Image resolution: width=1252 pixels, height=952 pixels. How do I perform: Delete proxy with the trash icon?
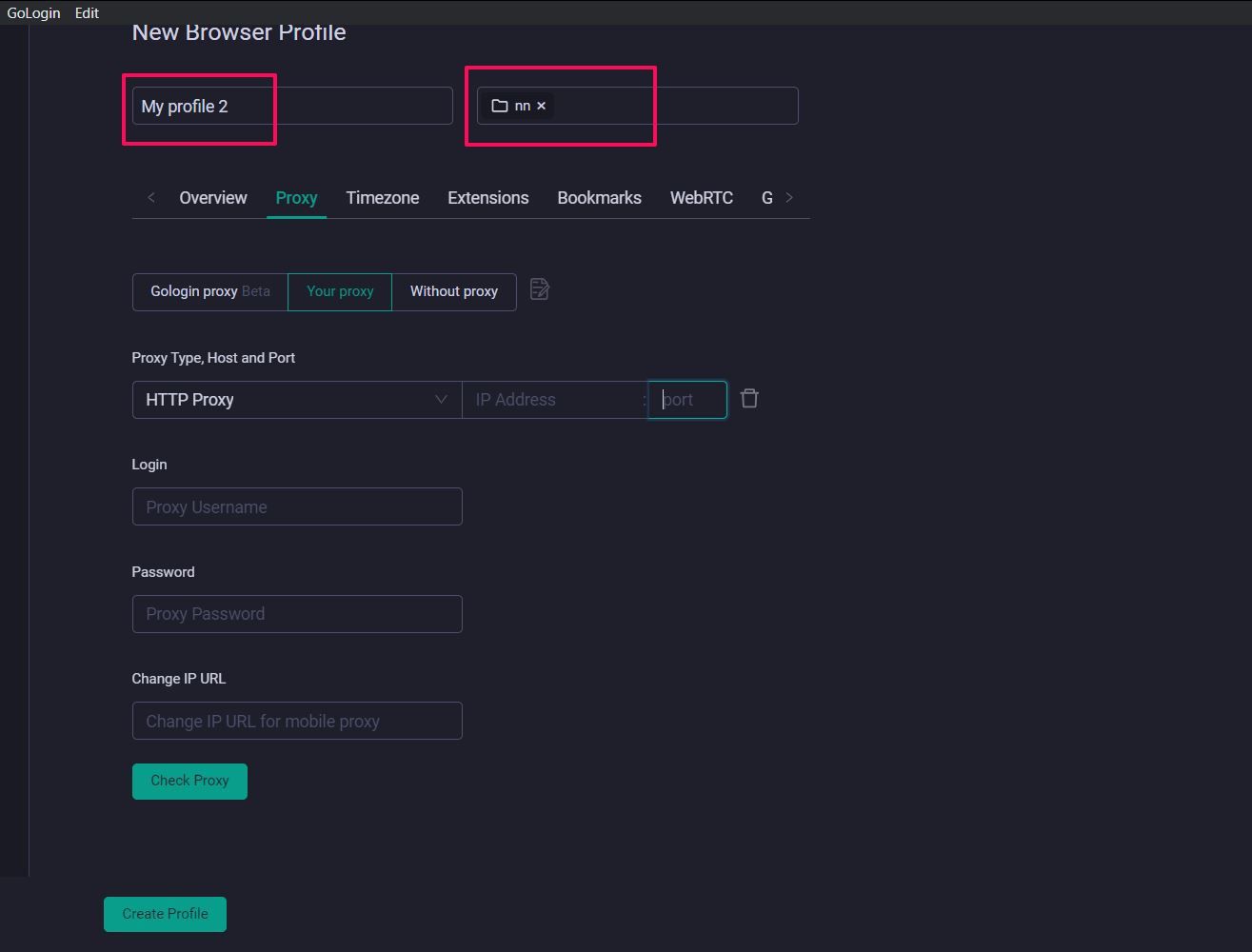click(x=749, y=399)
